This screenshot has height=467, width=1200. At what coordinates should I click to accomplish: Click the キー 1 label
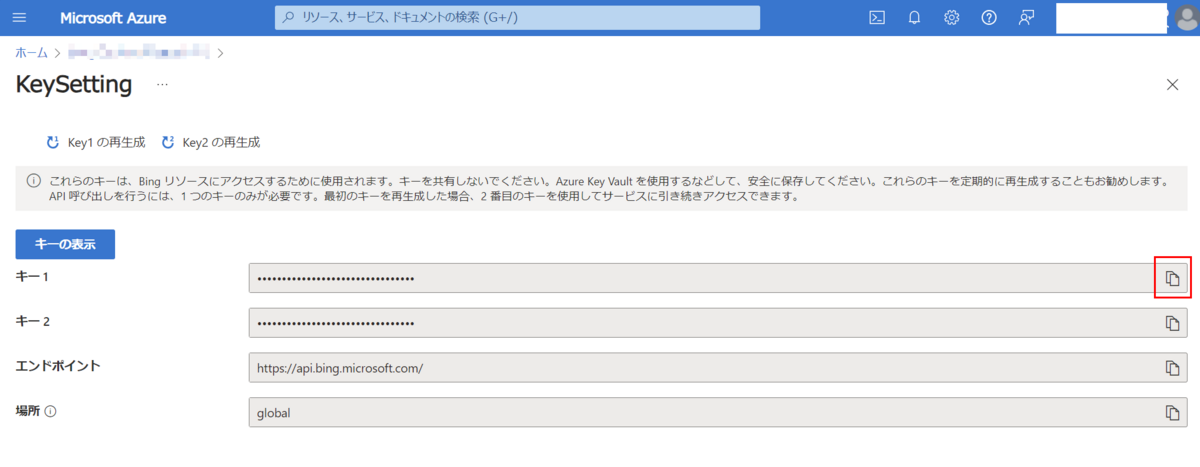coord(33,275)
